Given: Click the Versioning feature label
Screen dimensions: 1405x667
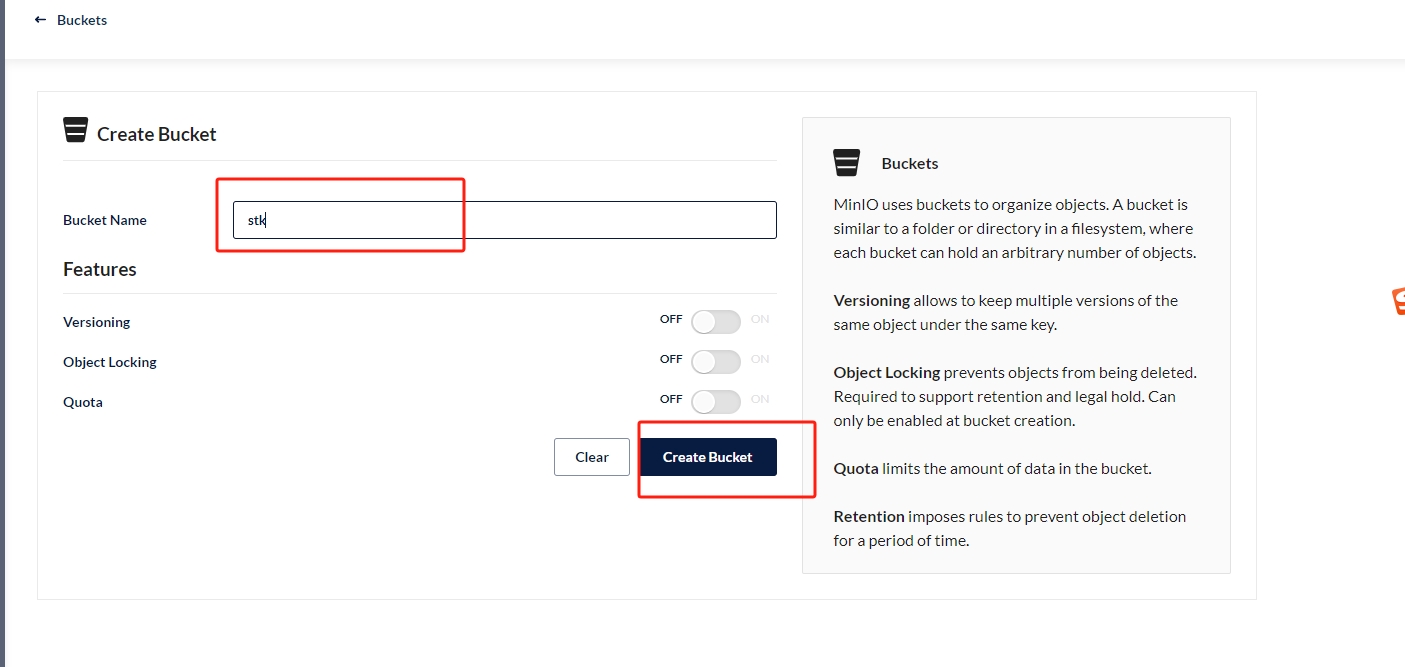Looking at the screenshot, I should [x=97, y=322].
